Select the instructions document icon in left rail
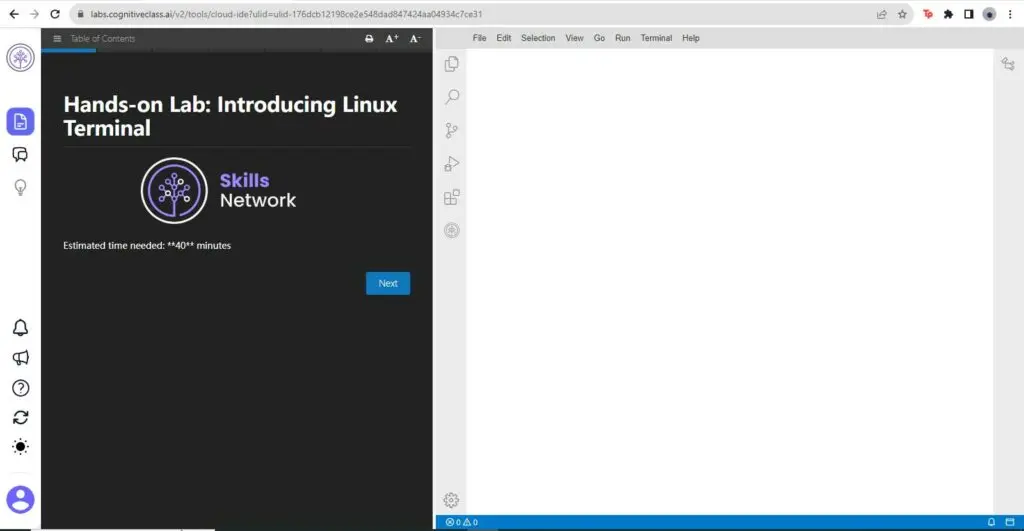Image resolution: width=1024 pixels, height=531 pixels. tap(20, 121)
